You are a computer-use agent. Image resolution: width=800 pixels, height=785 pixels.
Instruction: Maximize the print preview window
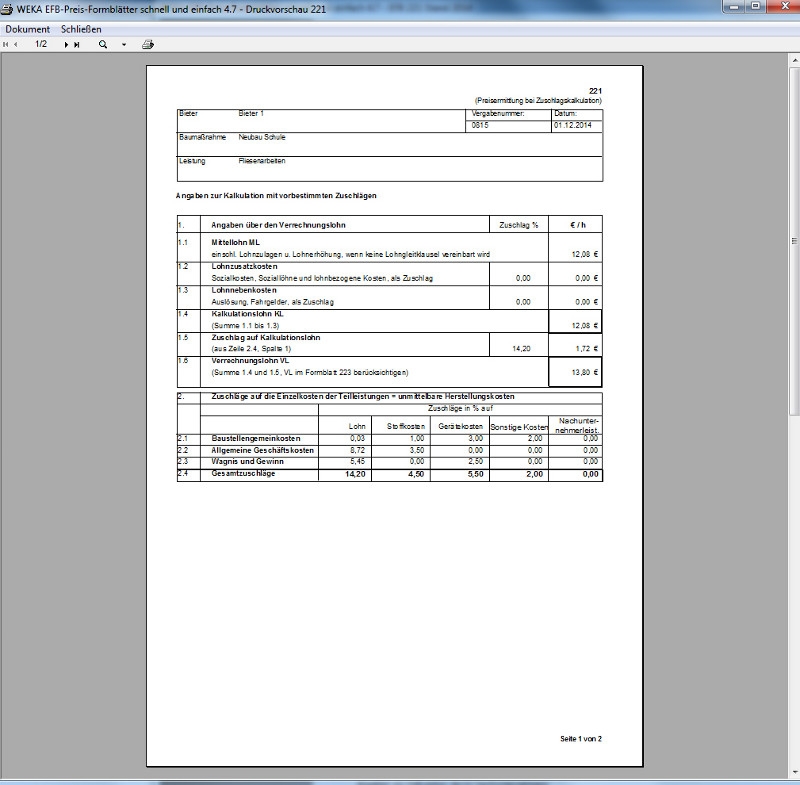click(756, 6)
